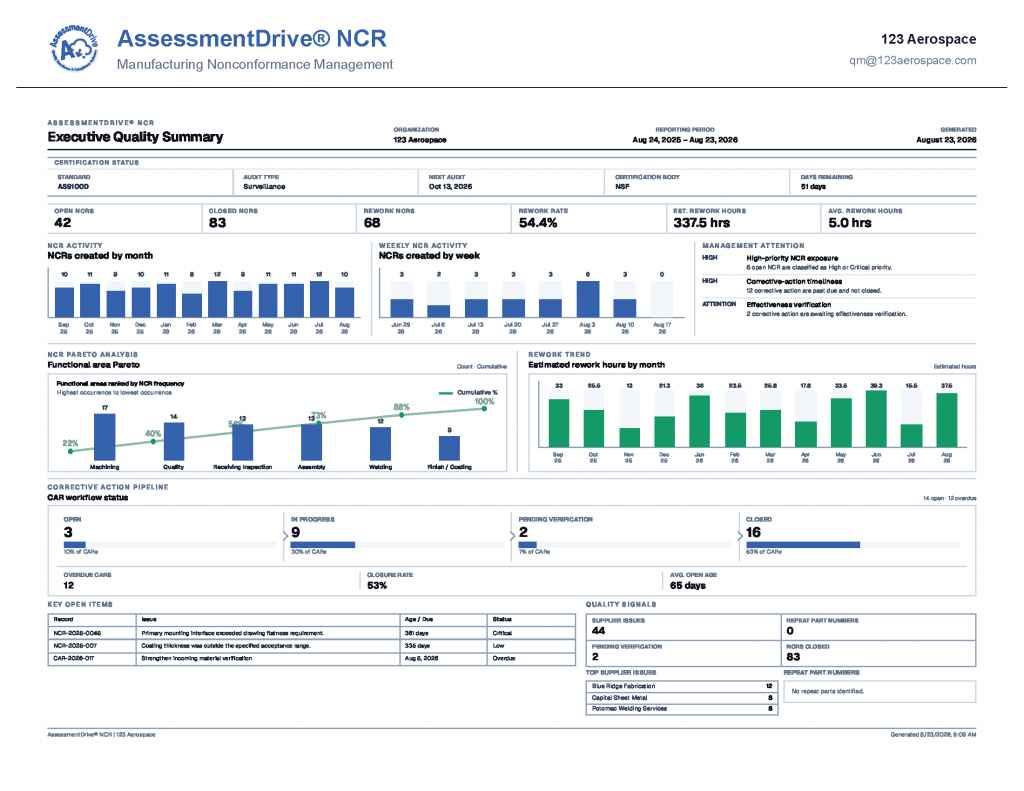Screen dimensions: 1024x791
Task: Click the High-priority NCR exposure item
Action: coord(839,263)
